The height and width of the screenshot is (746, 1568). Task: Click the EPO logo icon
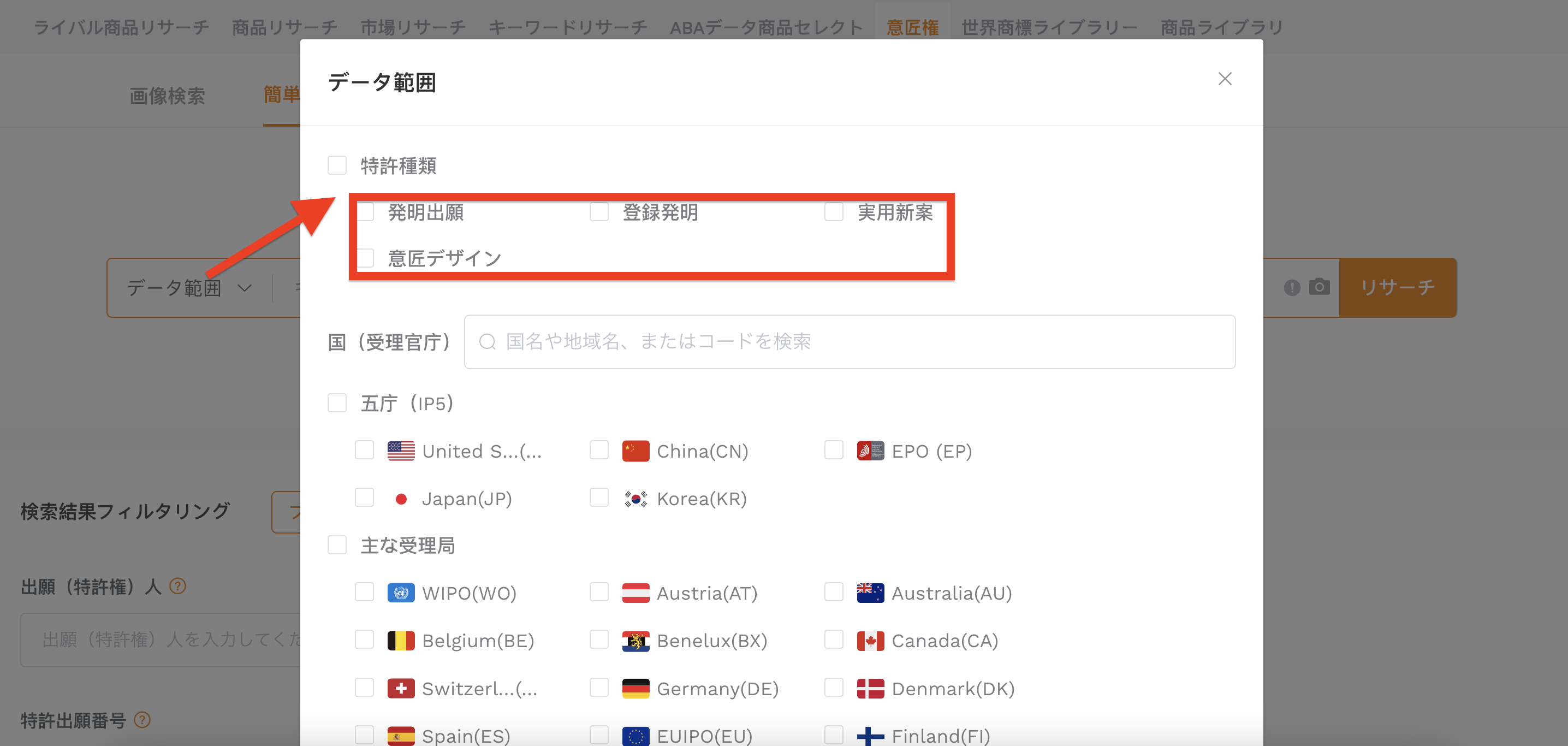[870, 451]
